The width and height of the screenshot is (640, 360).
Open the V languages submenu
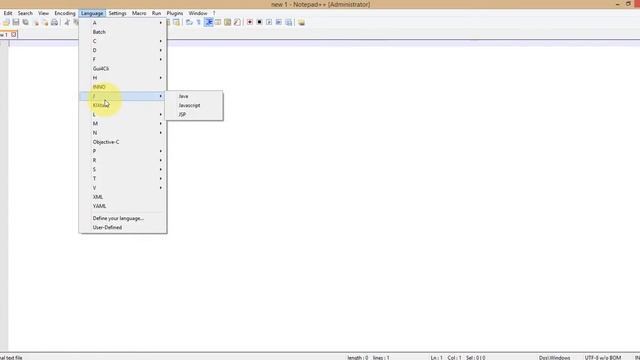click(x=123, y=188)
